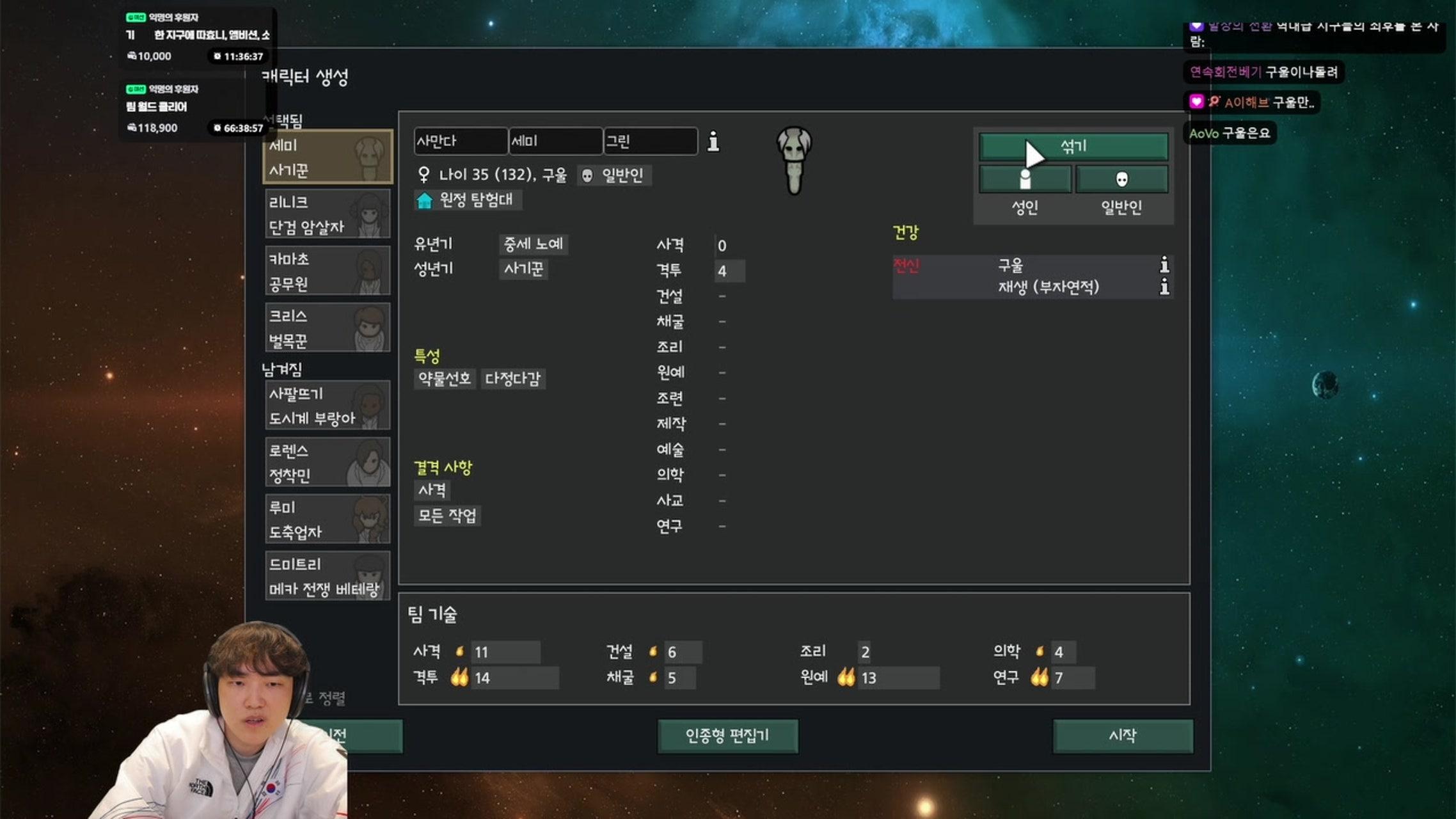The height and width of the screenshot is (819, 1456).
Task: Click the 섞기 randomize button
Action: coord(1073,146)
